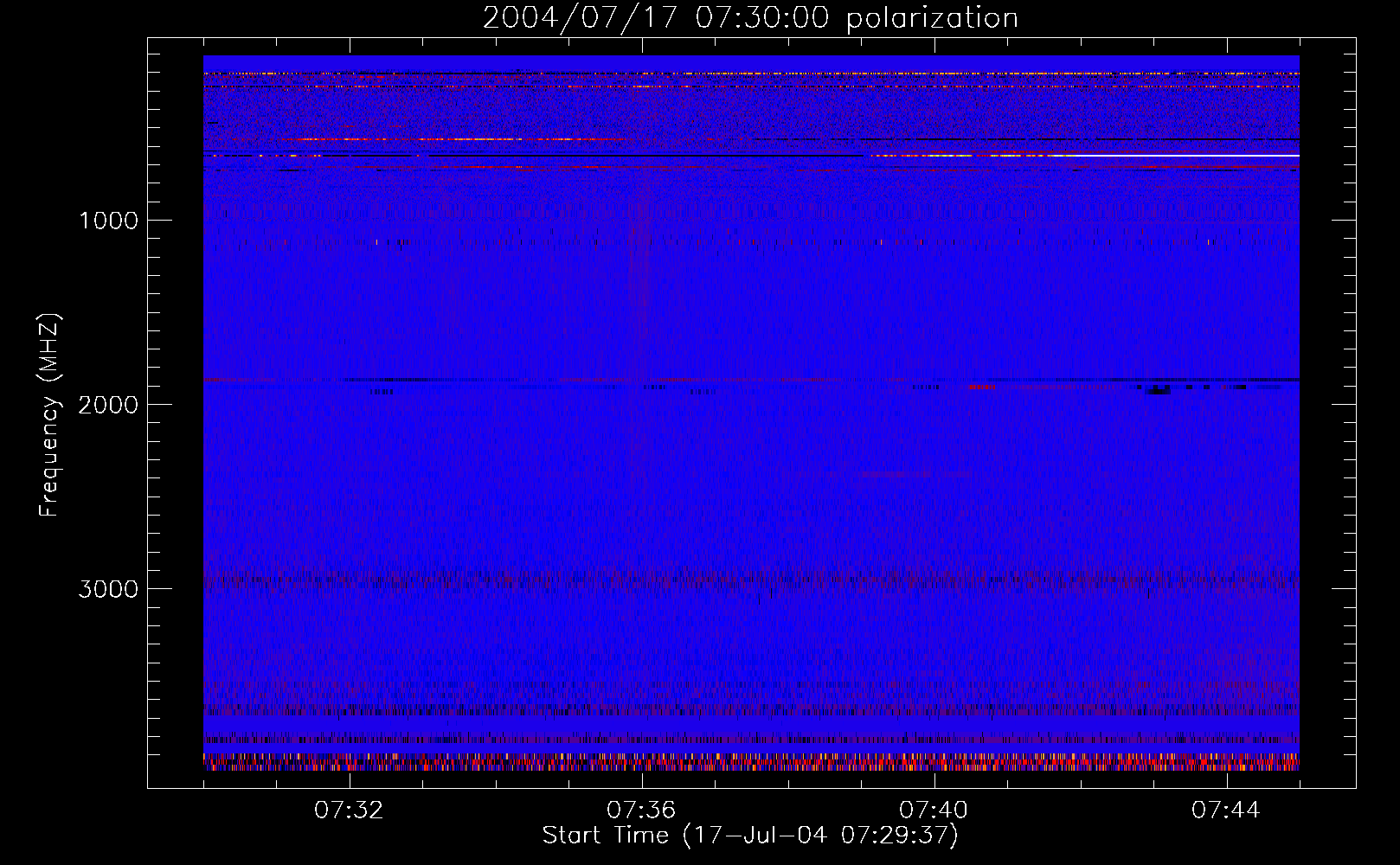Select the 'Frequency (MHZ)' y-axis label

click(48, 415)
